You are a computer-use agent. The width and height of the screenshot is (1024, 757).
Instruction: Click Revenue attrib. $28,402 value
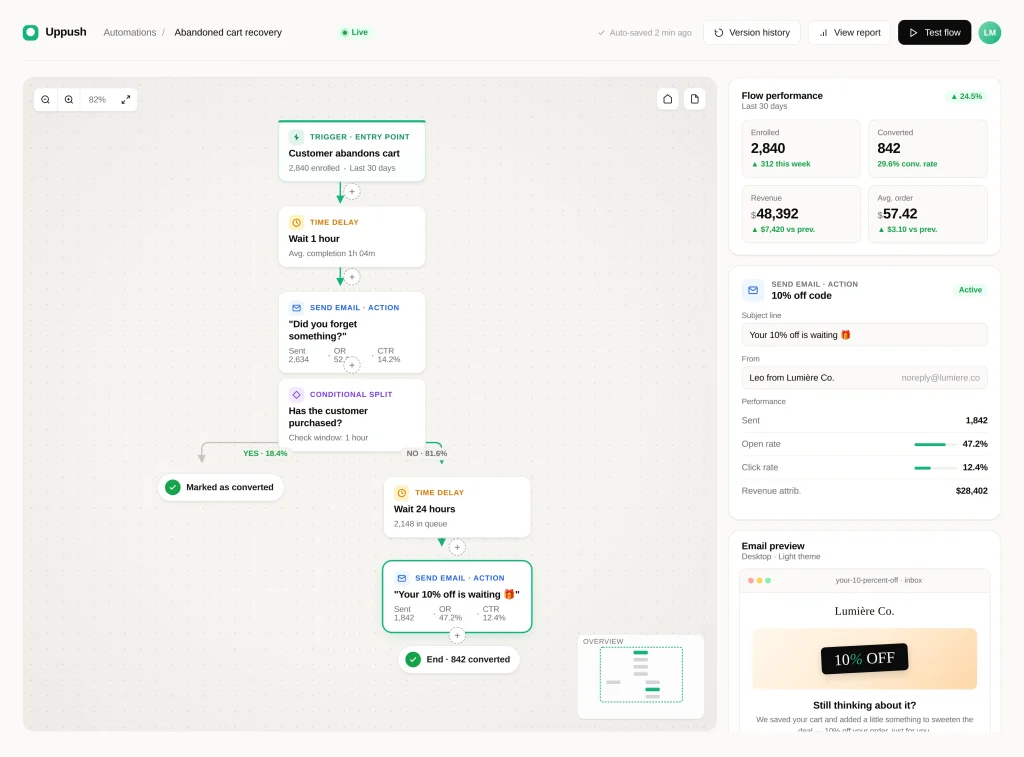[971, 491]
